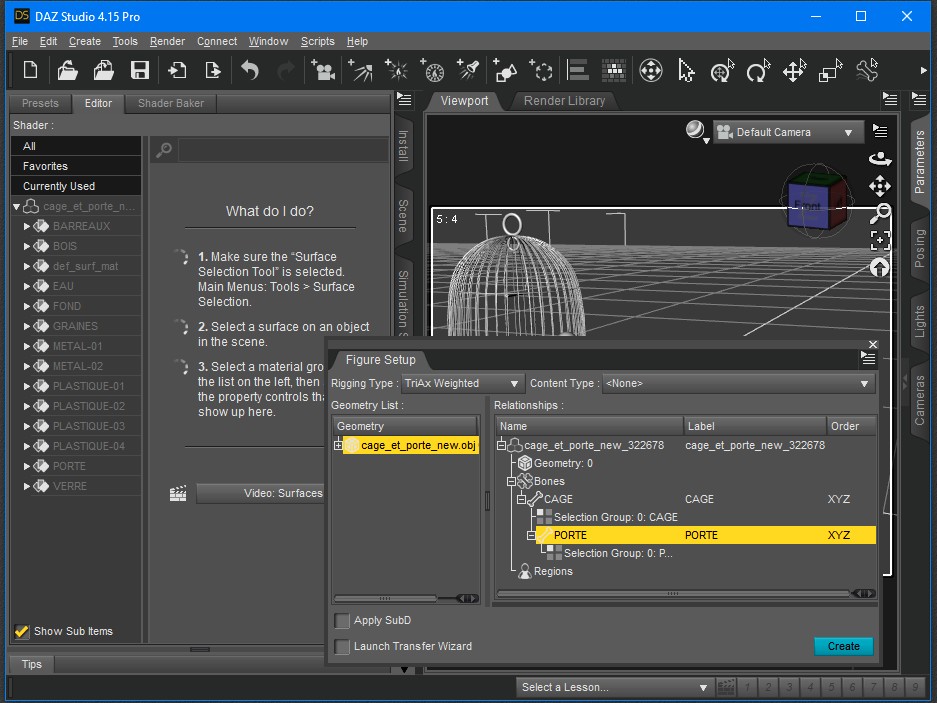Select the Joint Editor bone tool

click(x=867, y=71)
